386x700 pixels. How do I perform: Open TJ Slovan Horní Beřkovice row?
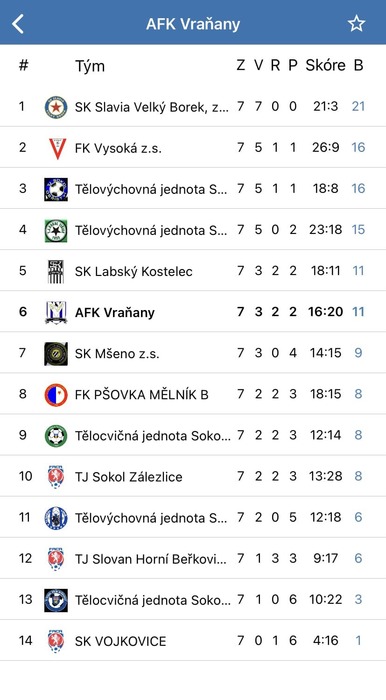tap(193, 558)
